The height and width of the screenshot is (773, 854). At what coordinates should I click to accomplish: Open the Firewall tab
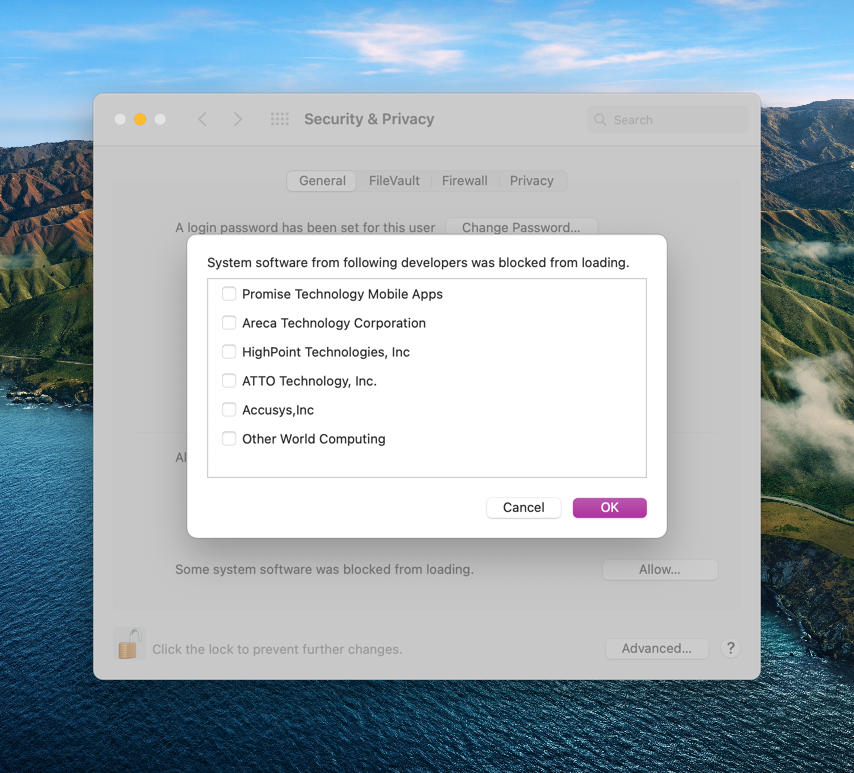(x=465, y=181)
